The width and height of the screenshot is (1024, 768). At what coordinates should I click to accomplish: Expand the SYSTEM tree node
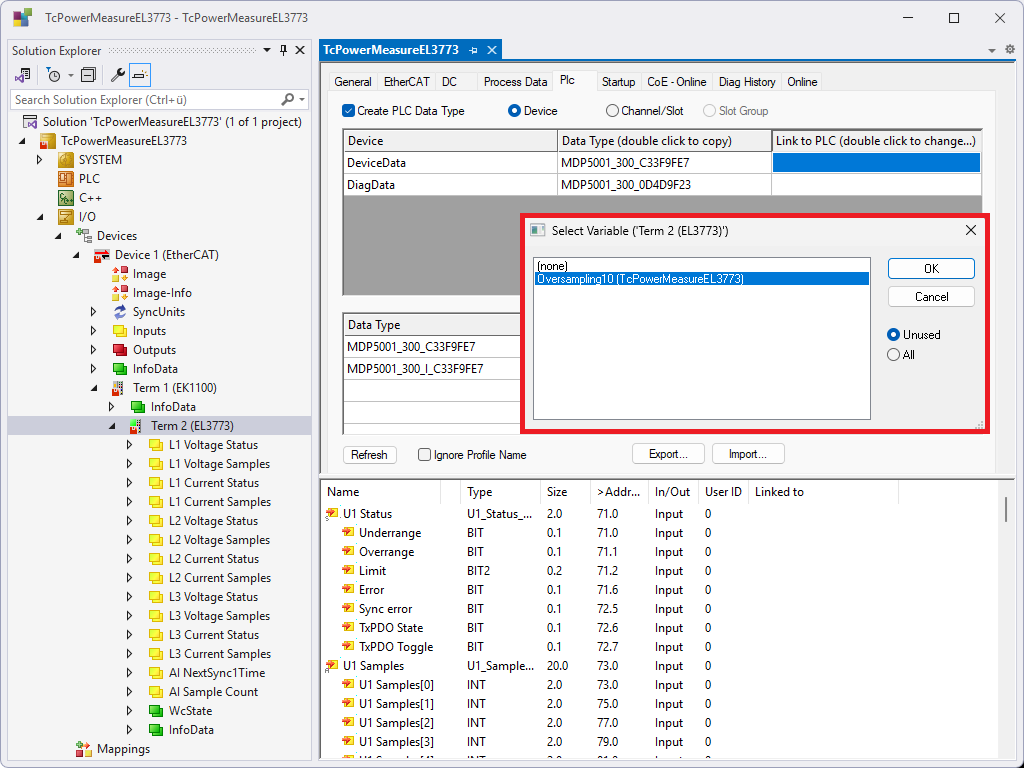coord(40,160)
